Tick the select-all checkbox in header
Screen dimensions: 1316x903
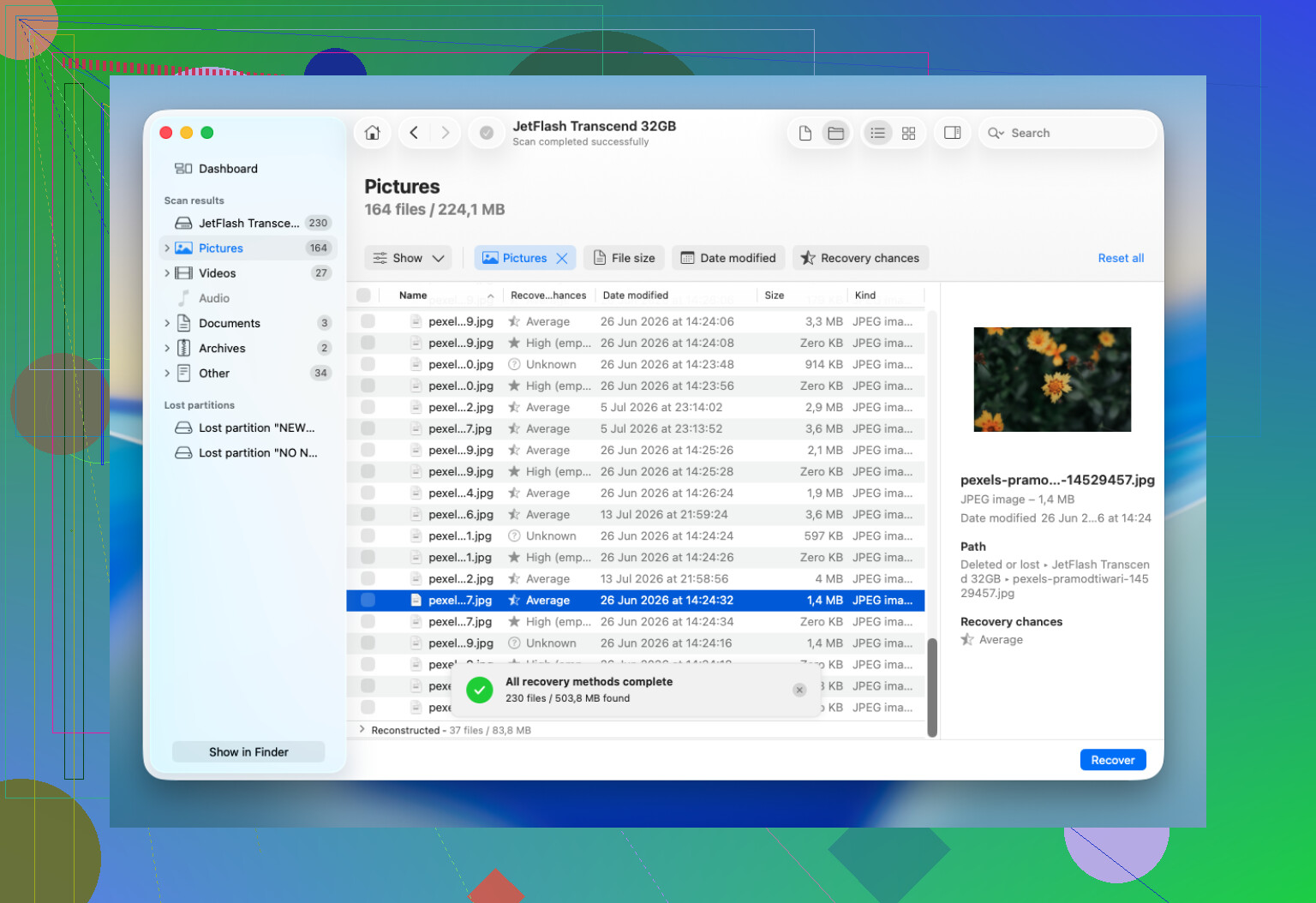363,295
